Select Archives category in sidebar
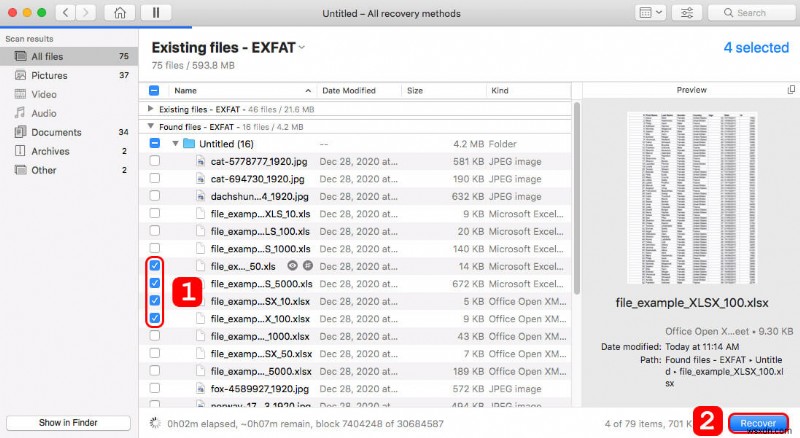Image resolution: width=800 pixels, height=438 pixels. coord(69,151)
